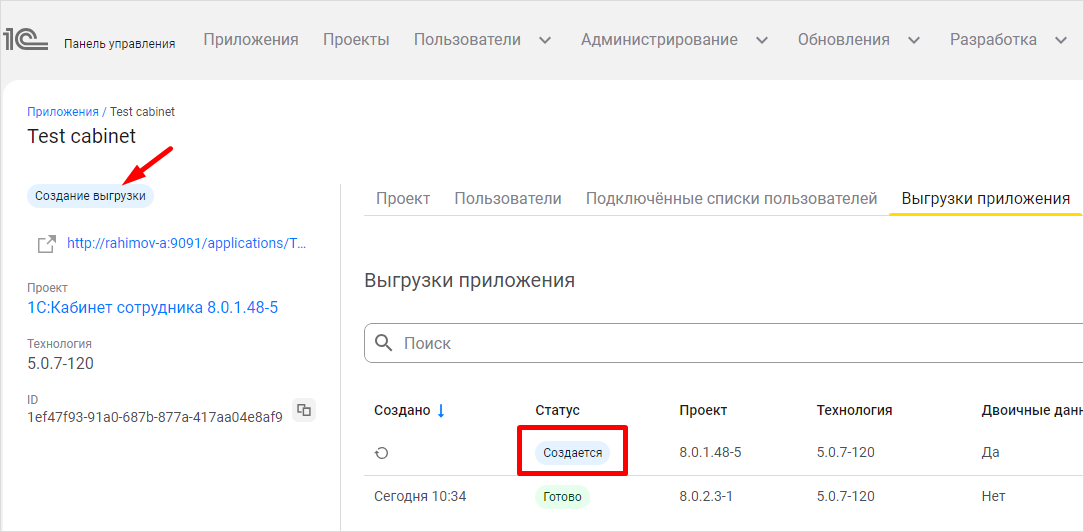Screen dimensions: 1084x532
Task: Click the search magnifier icon
Action: [383, 343]
